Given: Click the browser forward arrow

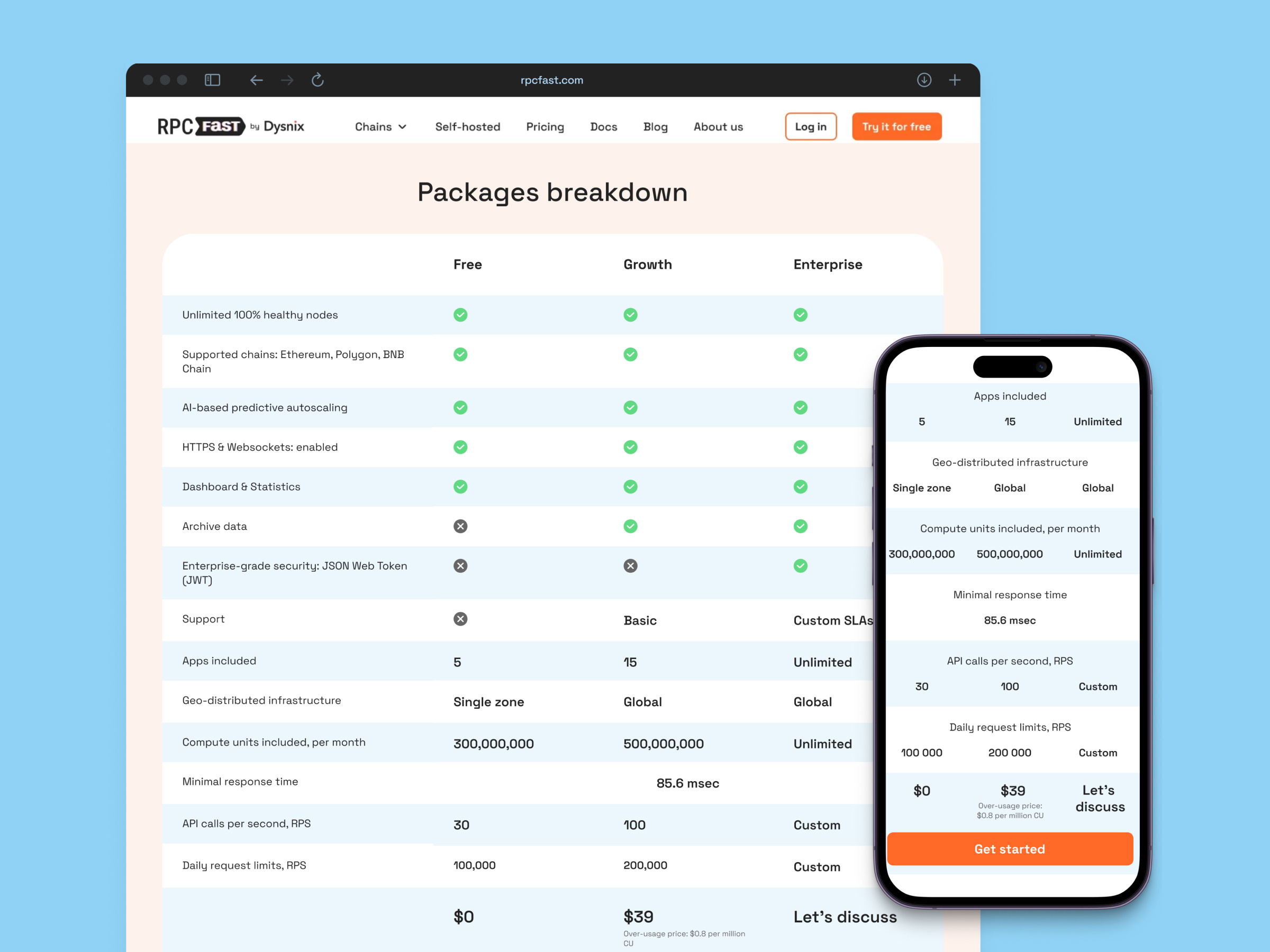Looking at the screenshot, I should [x=287, y=80].
